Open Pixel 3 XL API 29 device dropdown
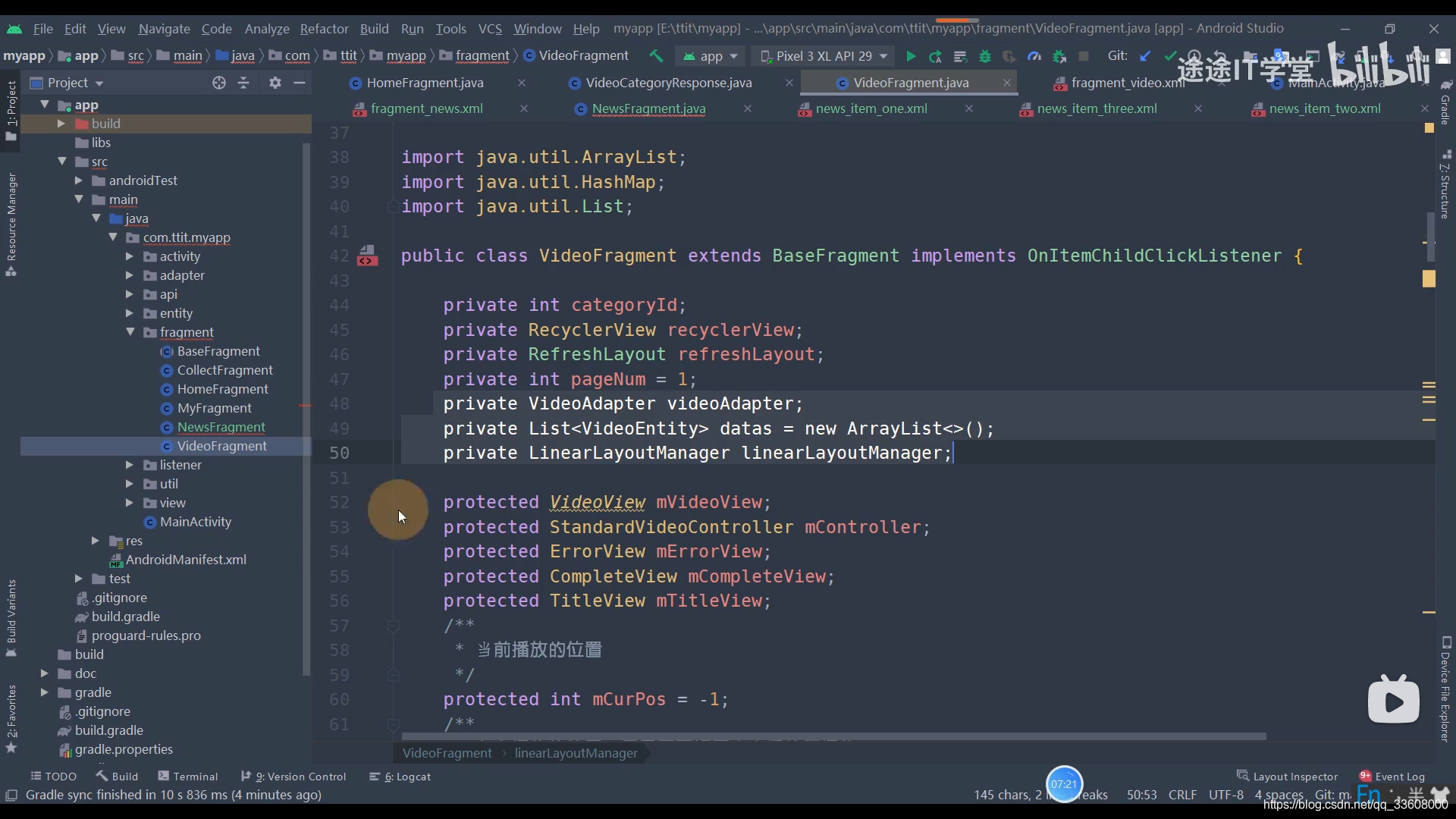Image resolution: width=1456 pixels, height=819 pixels. click(x=824, y=56)
